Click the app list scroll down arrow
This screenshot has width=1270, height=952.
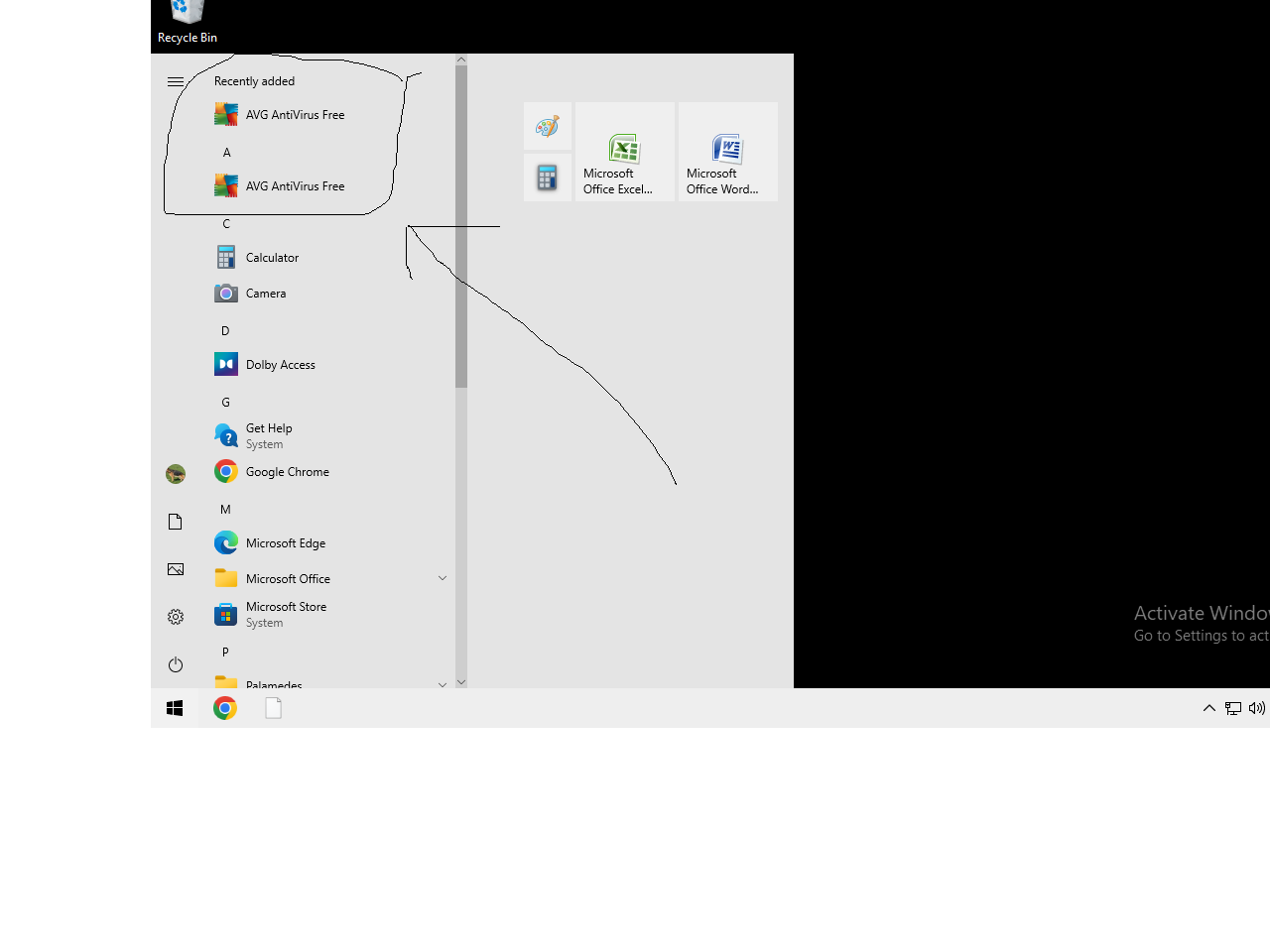461,682
